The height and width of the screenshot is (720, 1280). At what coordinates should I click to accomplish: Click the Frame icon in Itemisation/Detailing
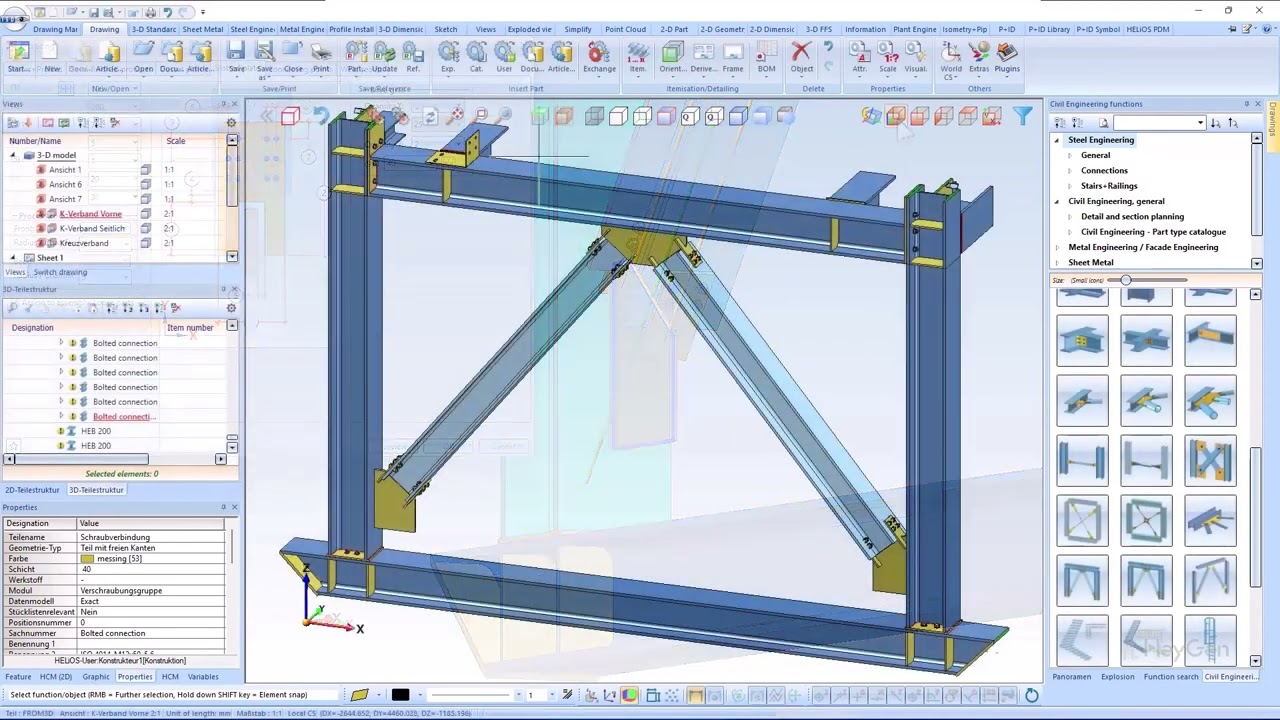click(733, 56)
